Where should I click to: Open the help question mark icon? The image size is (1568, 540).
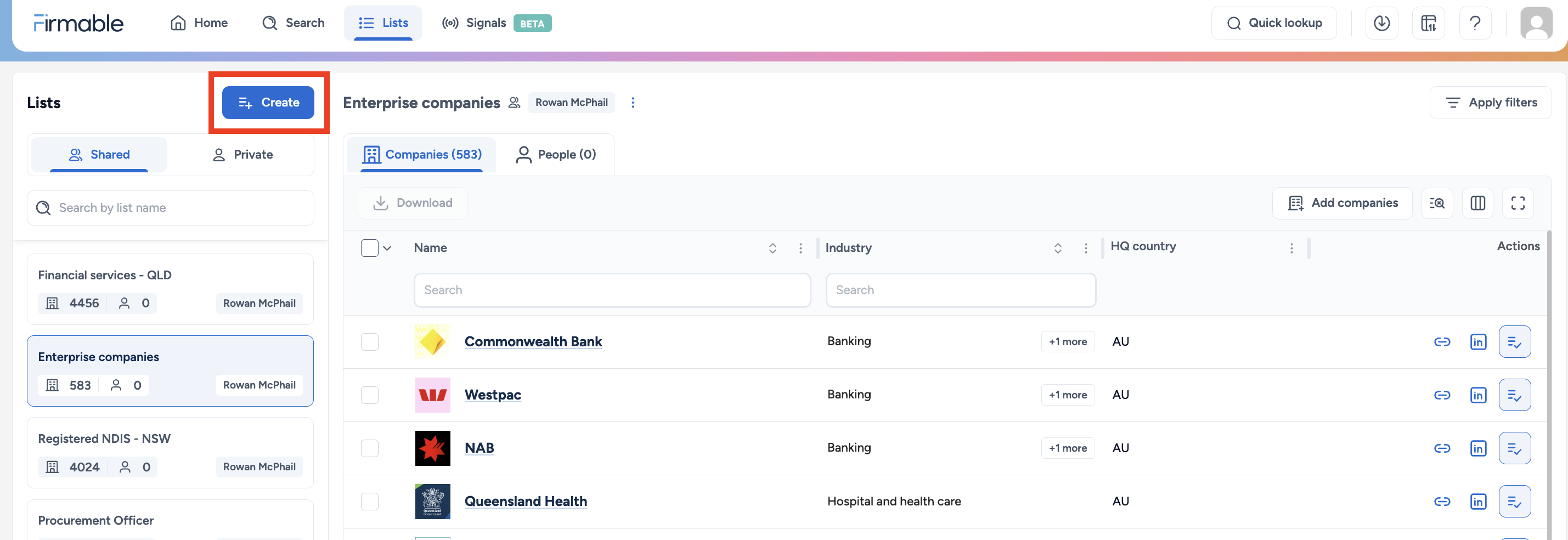[x=1475, y=23]
